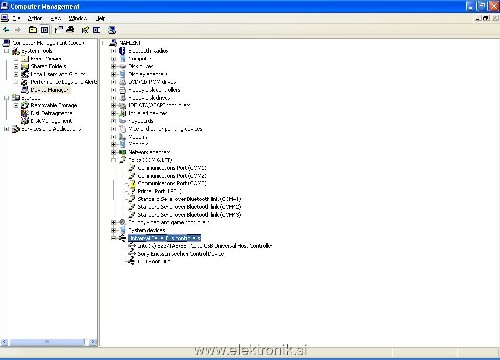This screenshot has height=360, width=500.
Task: Toggle the Show/Hide Console Tree toolbar button
Action: (44, 30)
